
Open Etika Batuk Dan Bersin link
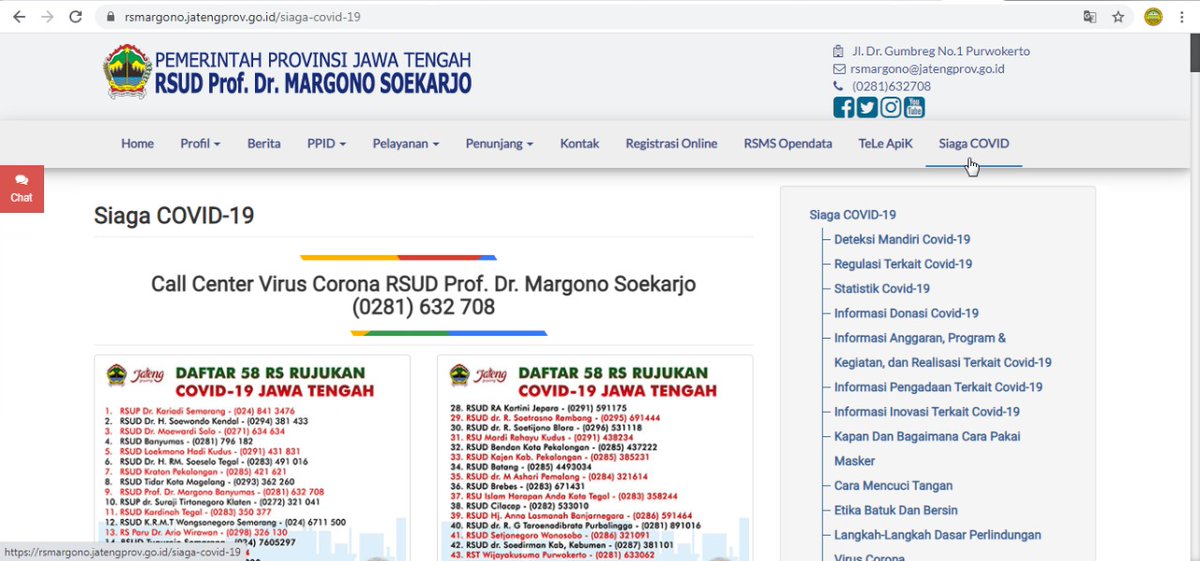[897, 510]
